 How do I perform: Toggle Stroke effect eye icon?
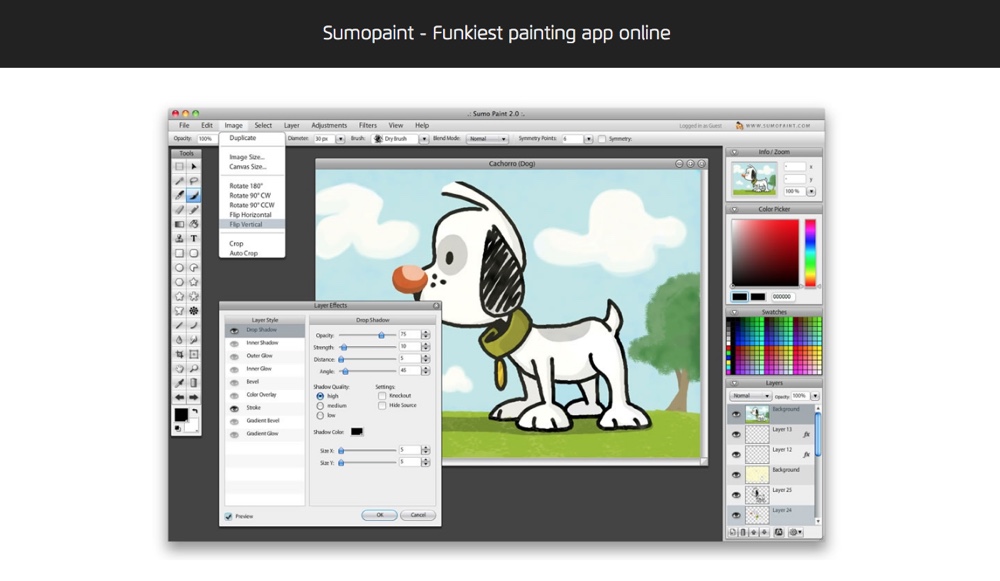pyautogui.click(x=234, y=408)
